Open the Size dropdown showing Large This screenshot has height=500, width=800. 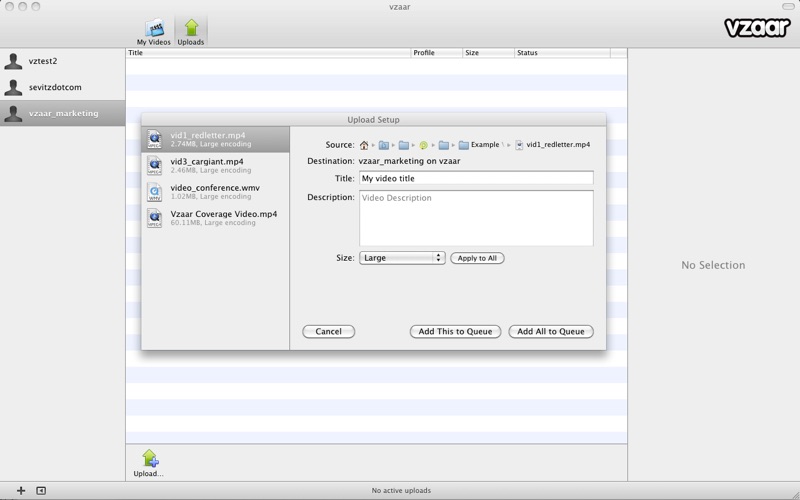pos(402,258)
